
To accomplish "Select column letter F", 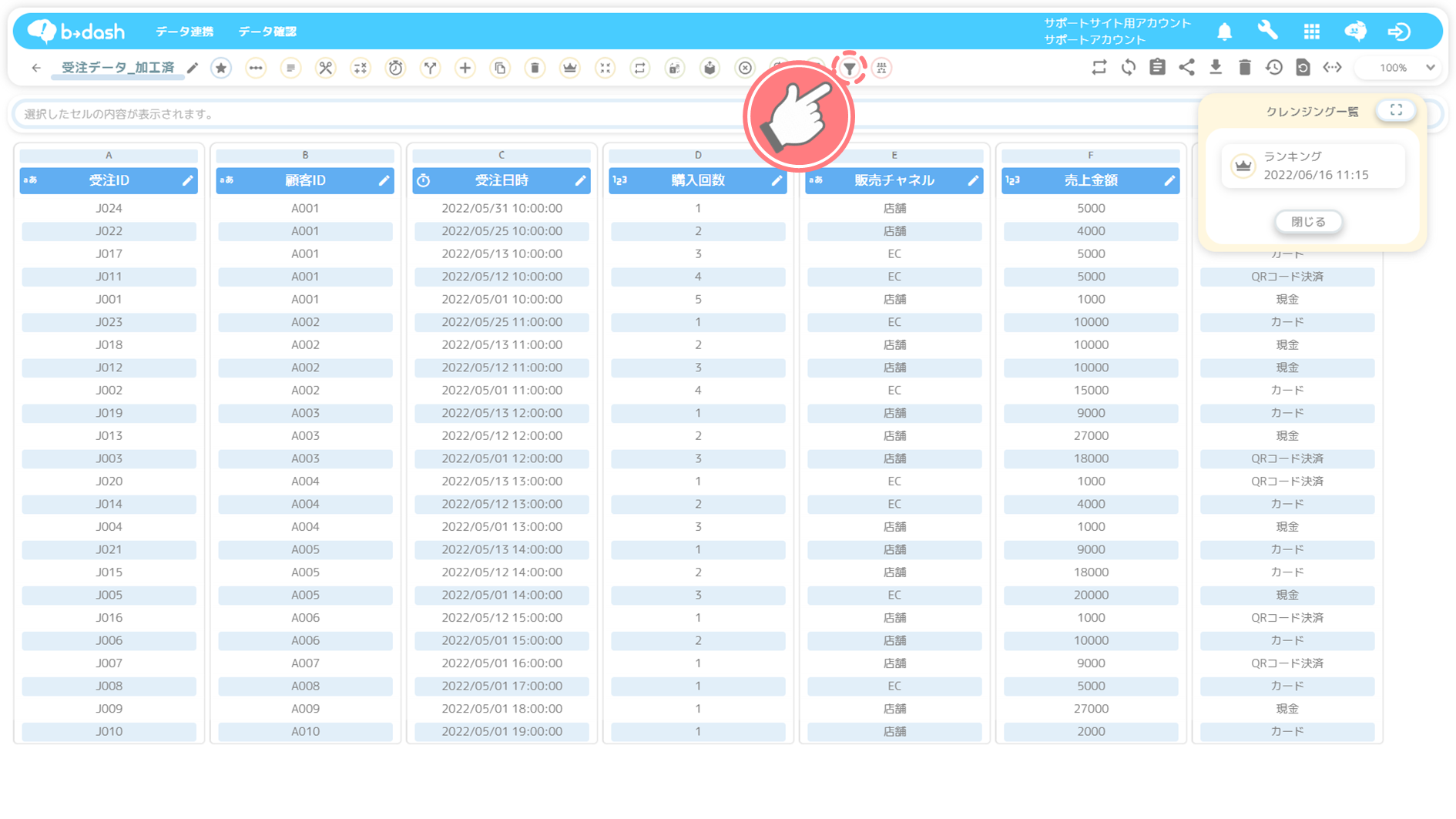I will (1091, 155).
